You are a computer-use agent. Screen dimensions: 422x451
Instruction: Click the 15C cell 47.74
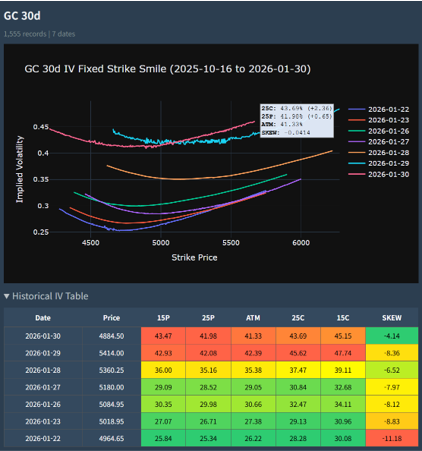click(x=343, y=353)
